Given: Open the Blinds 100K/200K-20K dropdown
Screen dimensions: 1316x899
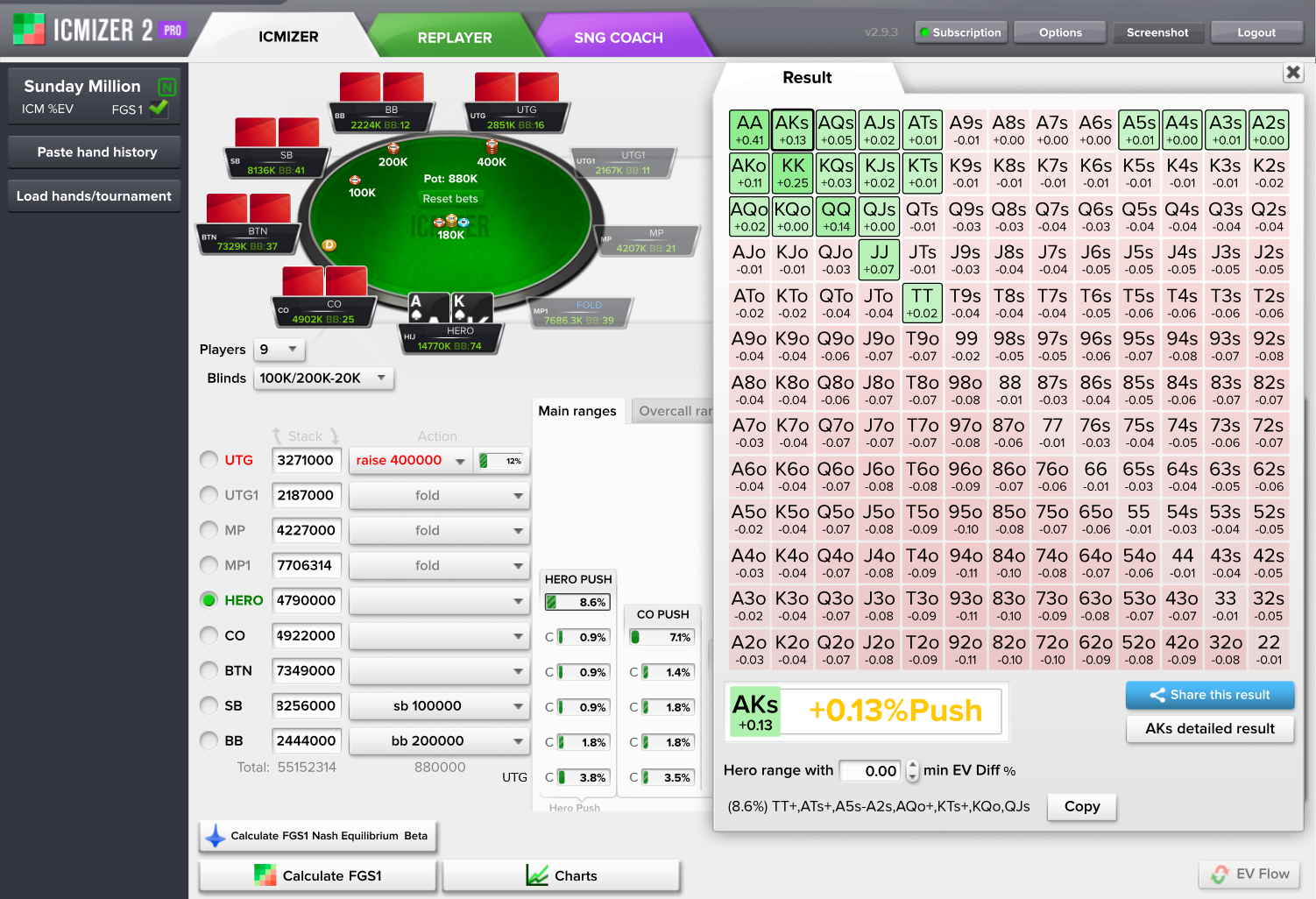Looking at the screenshot, I should tap(323, 379).
